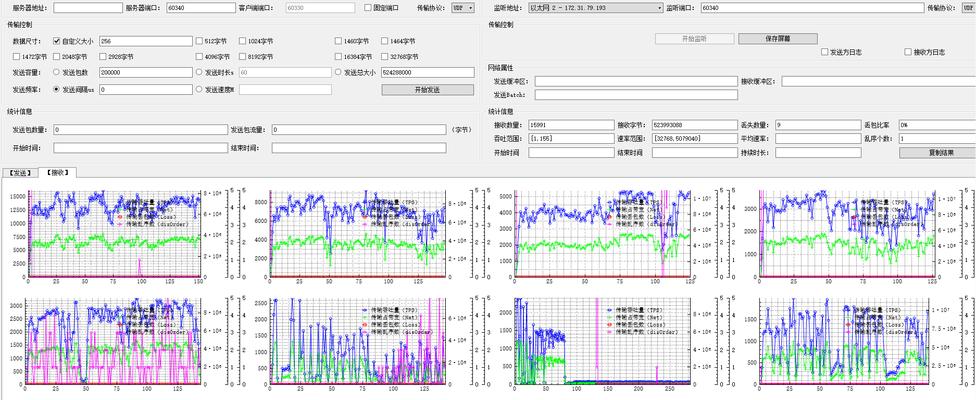The height and width of the screenshot is (400, 976).
Task: Click the 丢包比率 field showing 0%
Action: (937, 125)
